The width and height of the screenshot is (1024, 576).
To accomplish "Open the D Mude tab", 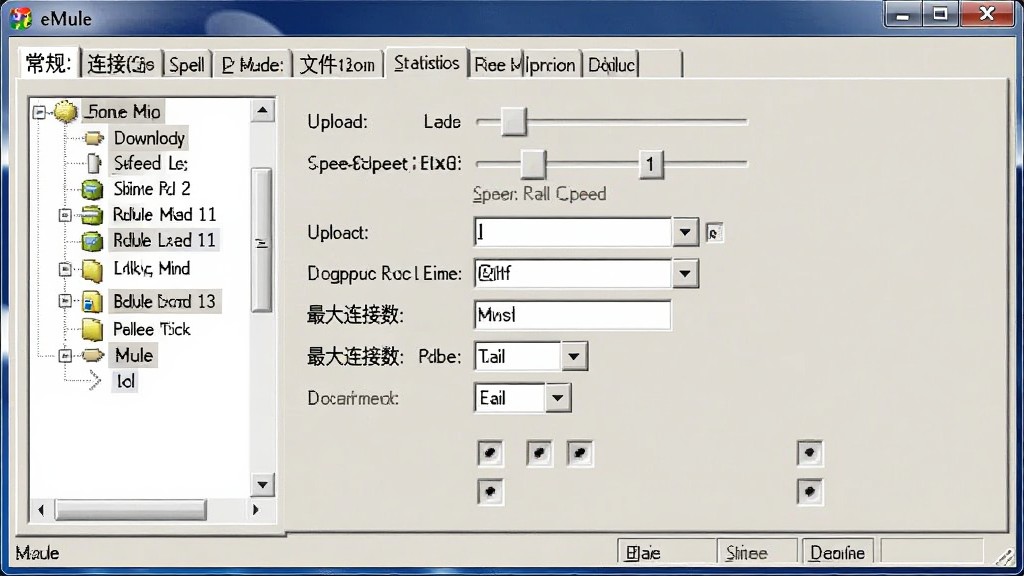I will pyautogui.click(x=252, y=65).
